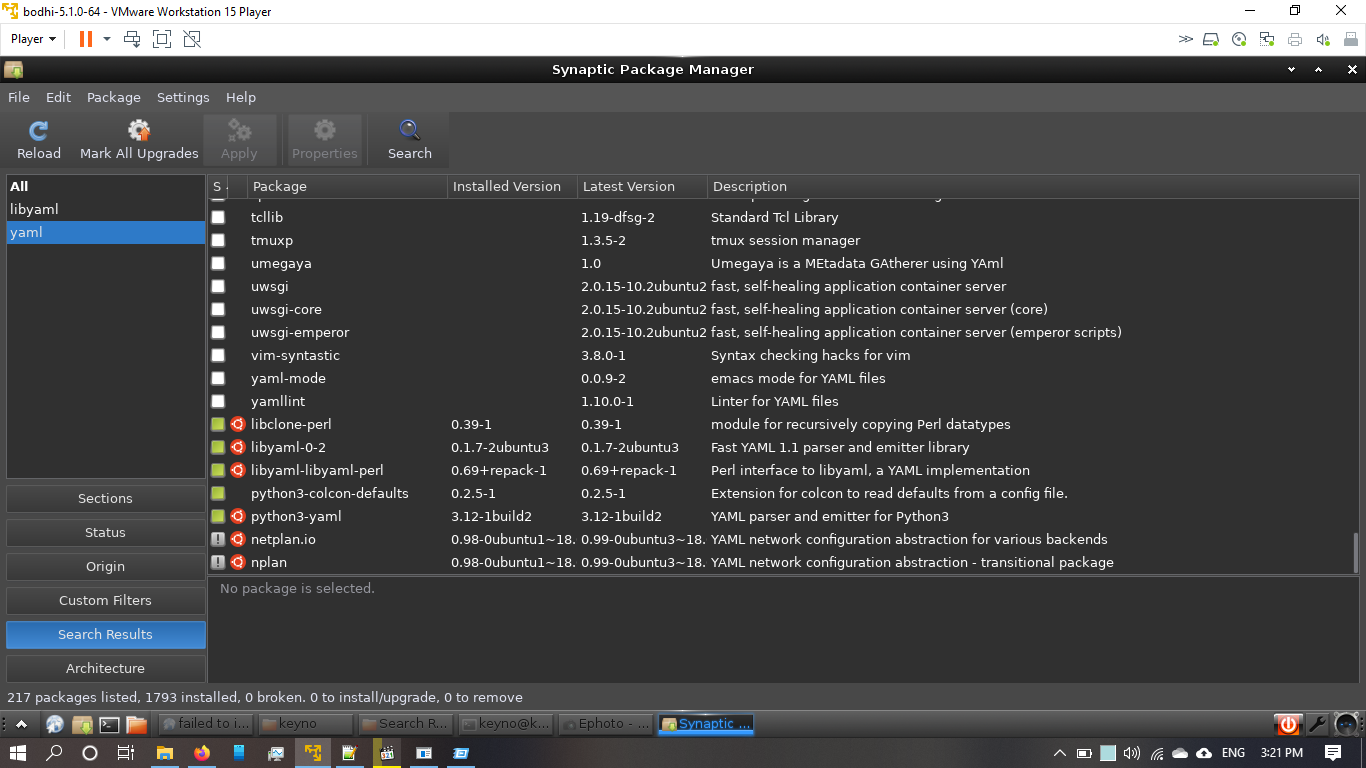This screenshot has height=768, width=1366.
Task: Expand hidden system tray icons
Action: click(x=1059, y=752)
